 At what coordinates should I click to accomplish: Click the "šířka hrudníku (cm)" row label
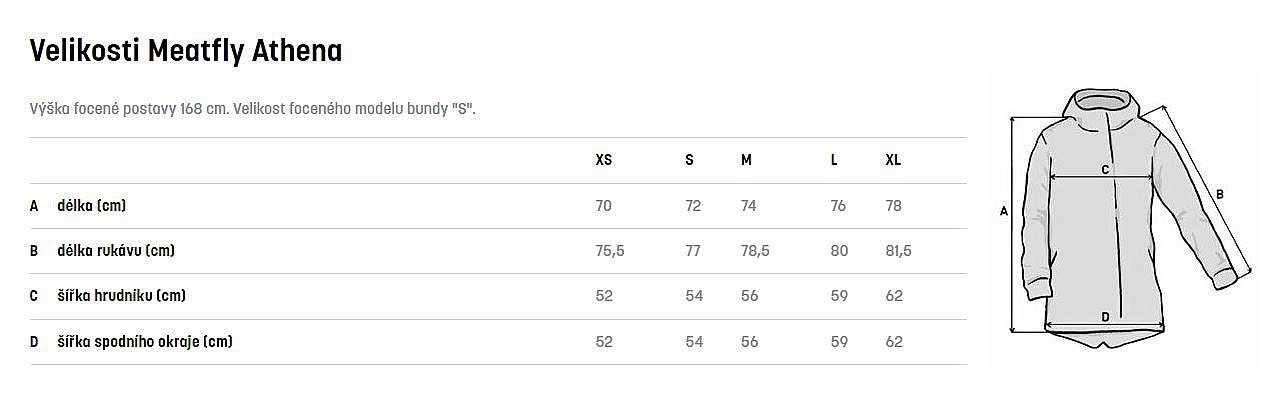click(x=122, y=296)
